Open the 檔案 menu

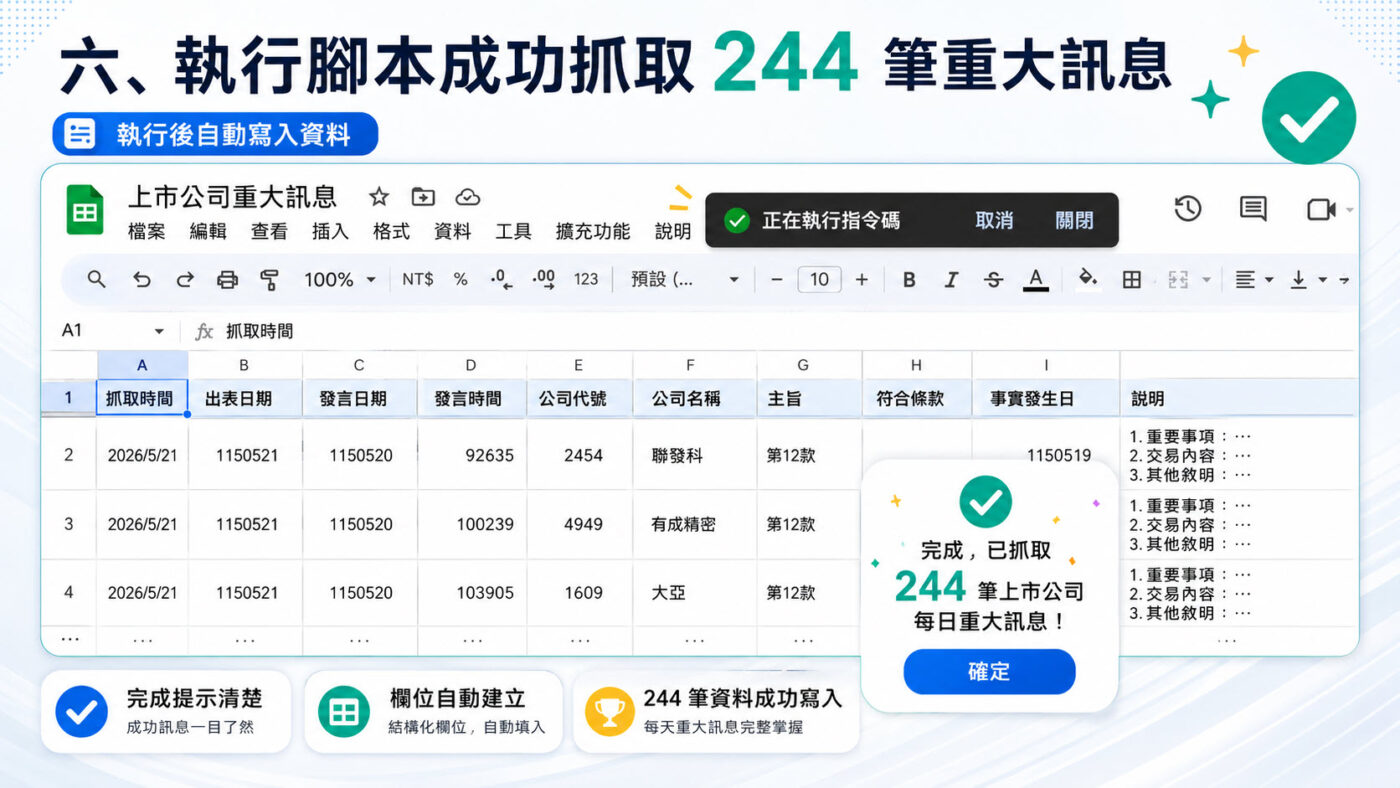(x=147, y=232)
